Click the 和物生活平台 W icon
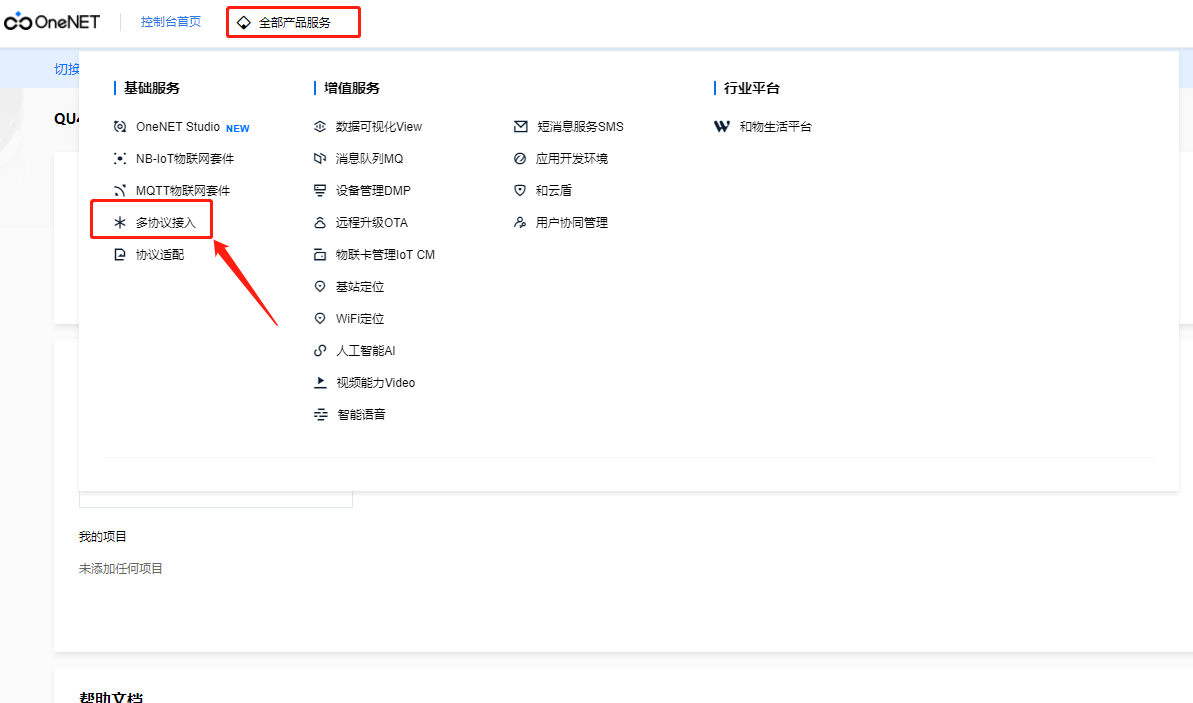1193x703 pixels. click(x=722, y=126)
